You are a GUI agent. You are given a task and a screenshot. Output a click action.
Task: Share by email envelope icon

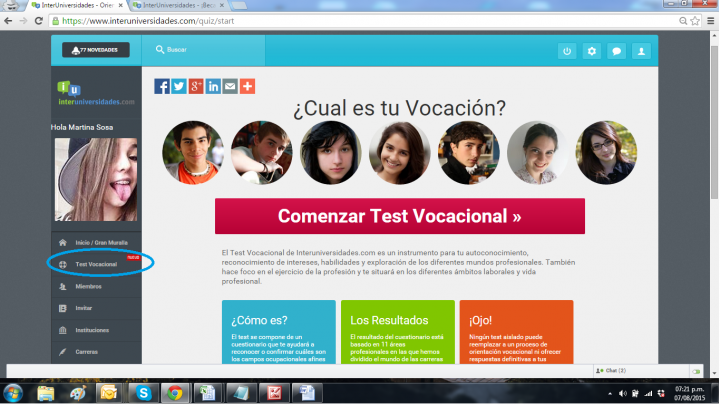[230, 86]
